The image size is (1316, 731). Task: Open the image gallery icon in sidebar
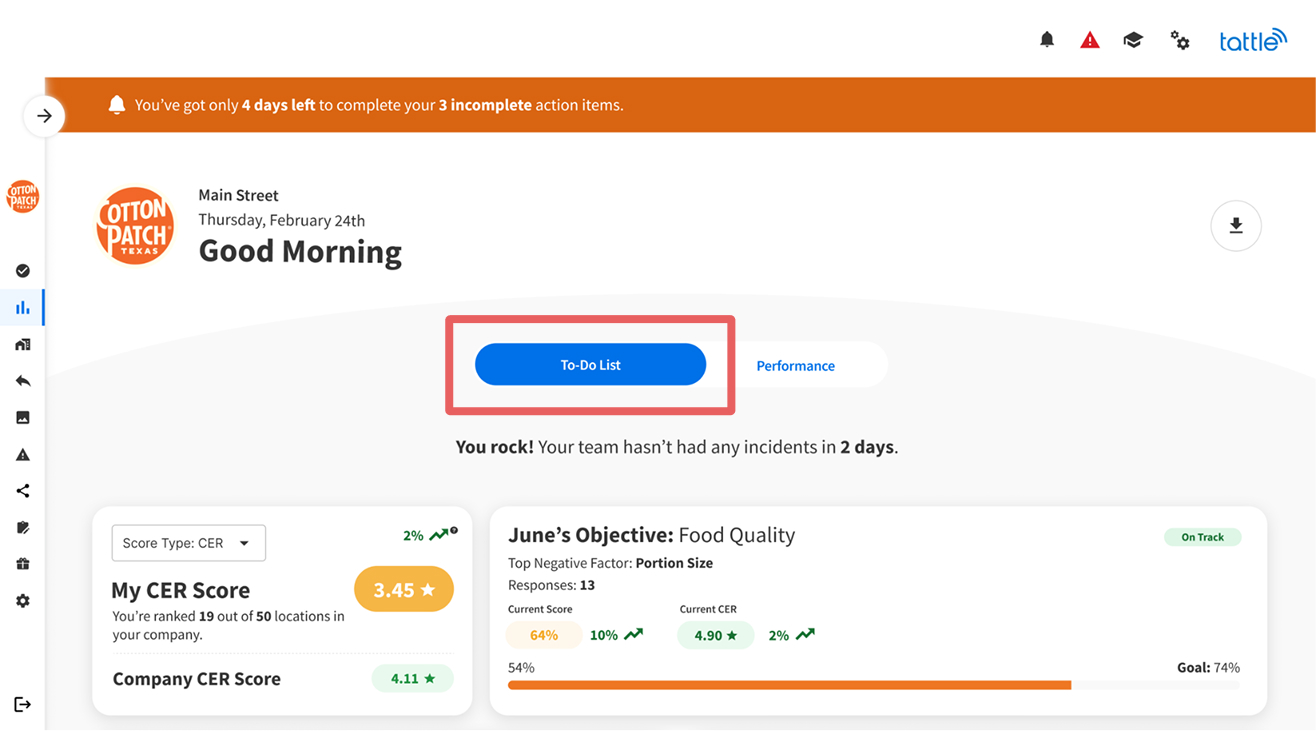click(x=22, y=418)
